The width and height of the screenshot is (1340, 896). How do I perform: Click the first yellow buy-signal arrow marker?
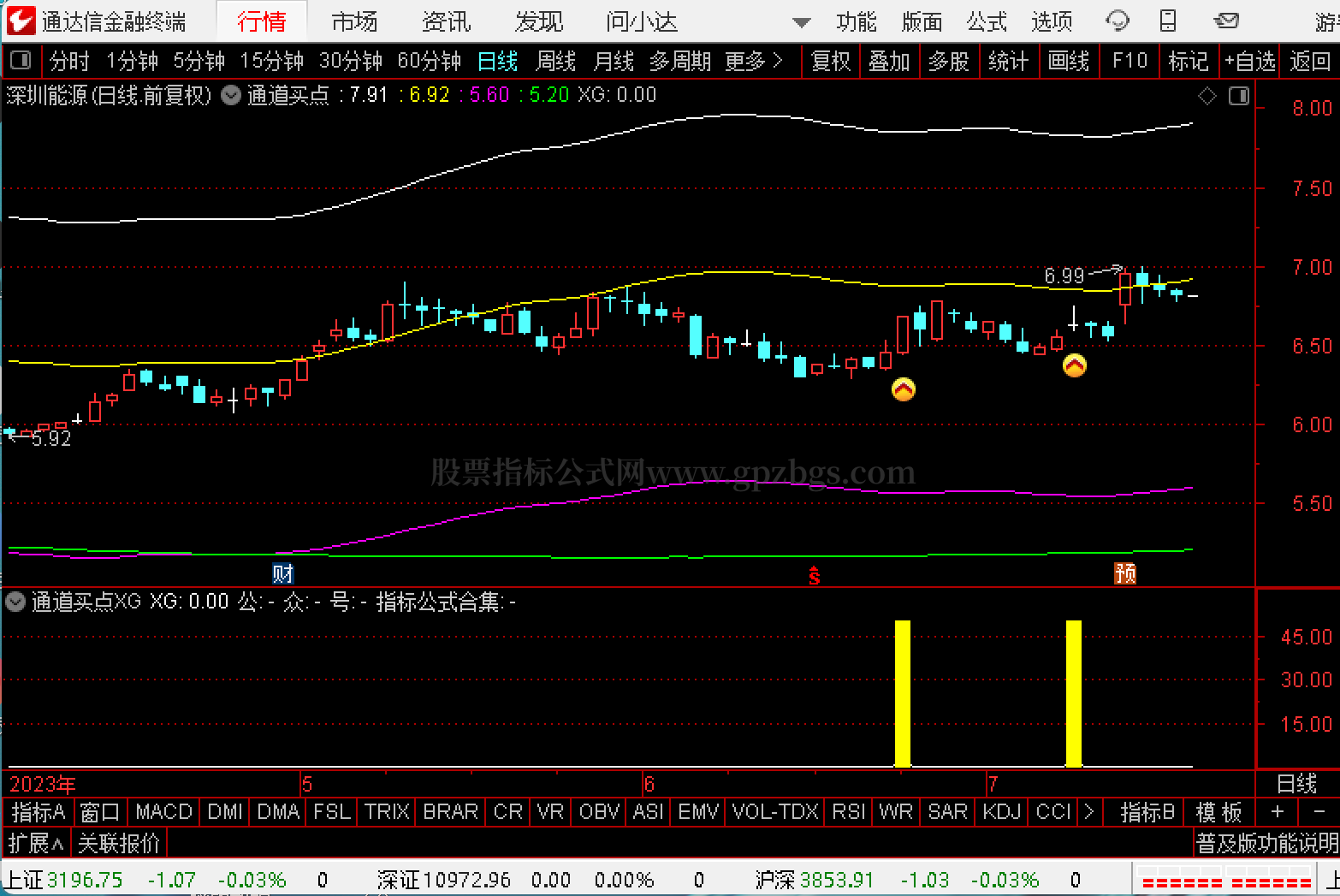tap(904, 389)
